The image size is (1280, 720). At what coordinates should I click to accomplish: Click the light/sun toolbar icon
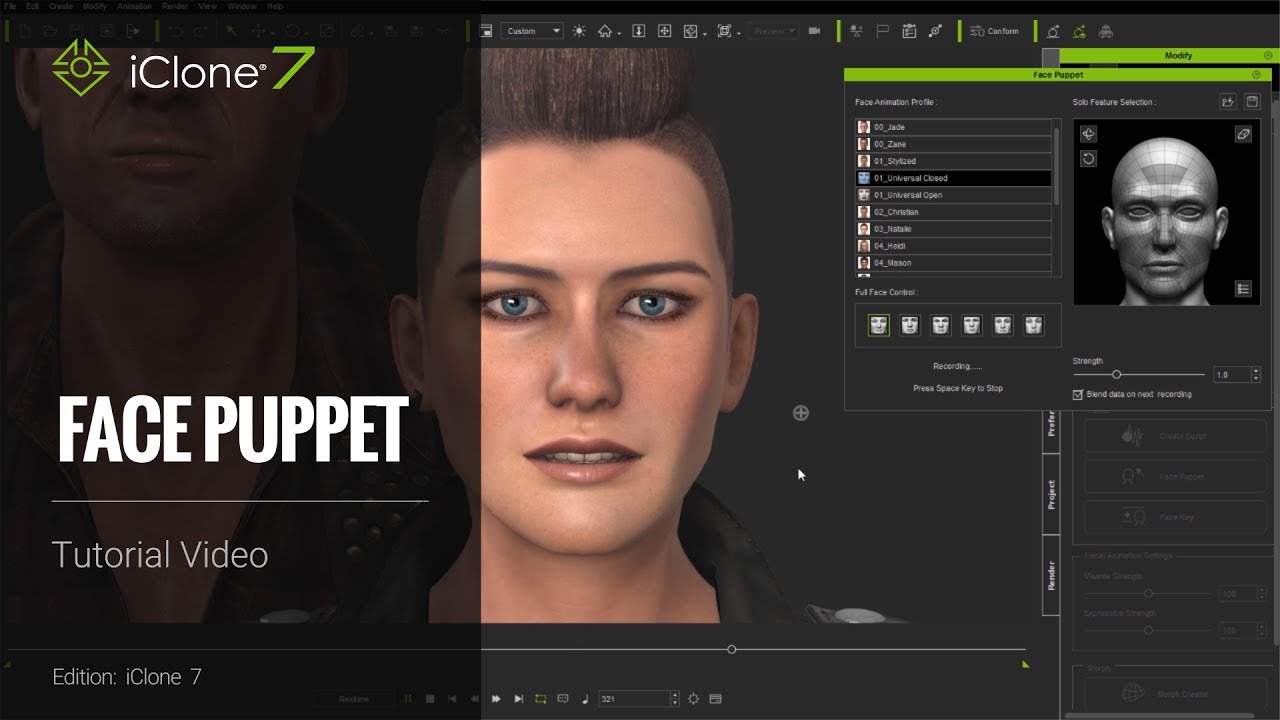(x=578, y=31)
